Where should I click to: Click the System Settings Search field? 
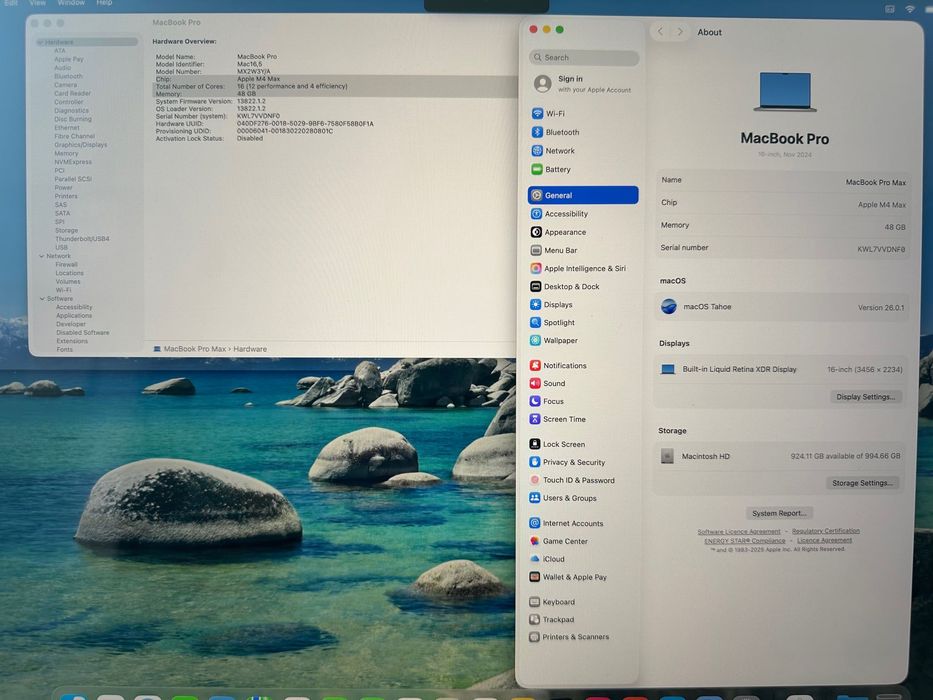pos(584,58)
